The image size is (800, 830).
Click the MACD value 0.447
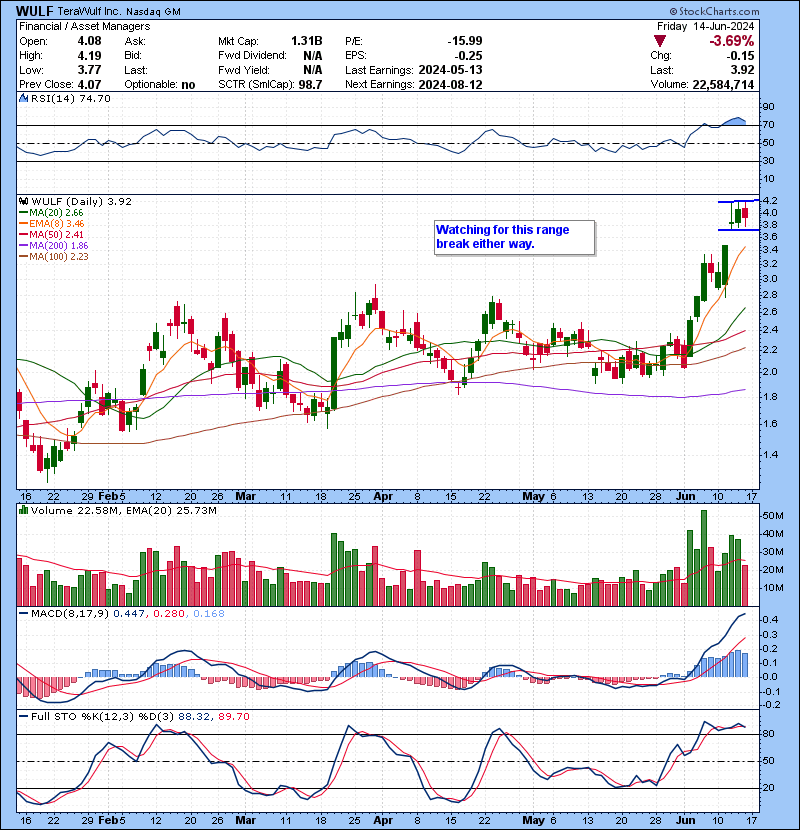pyautogui.click(x=129, y=614)
